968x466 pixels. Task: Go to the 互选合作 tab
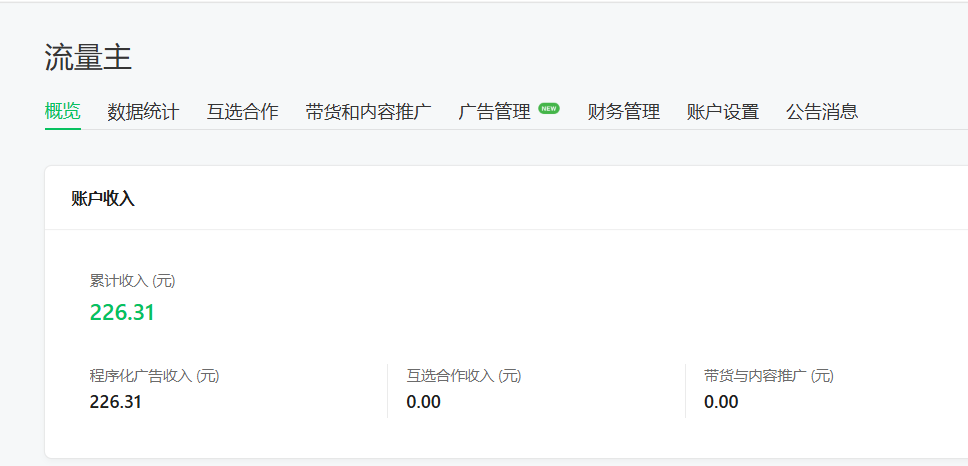tap(242, 112)
